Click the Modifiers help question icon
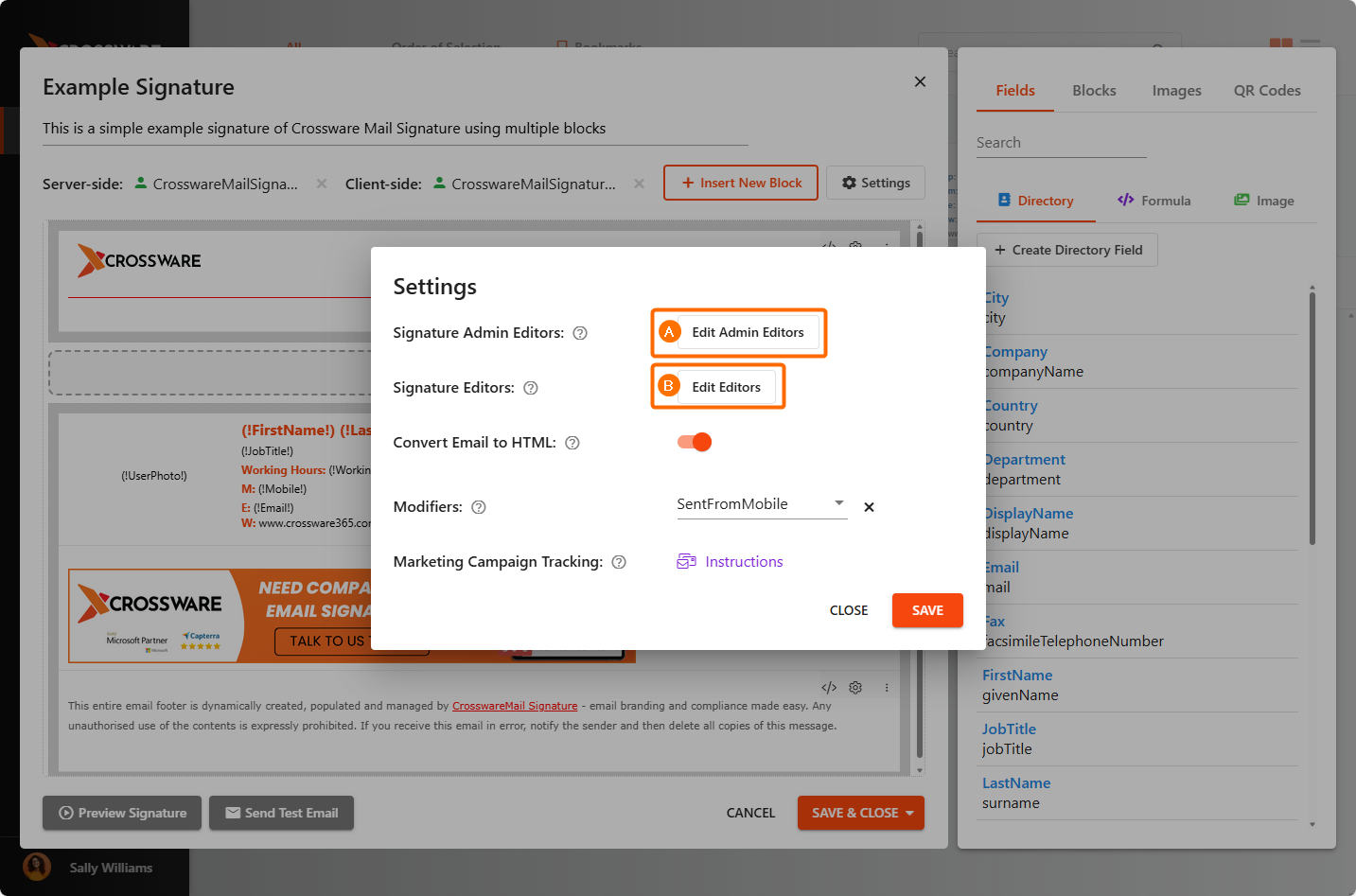The height and width of the screenshot is (896, 1356). point(479,507)
